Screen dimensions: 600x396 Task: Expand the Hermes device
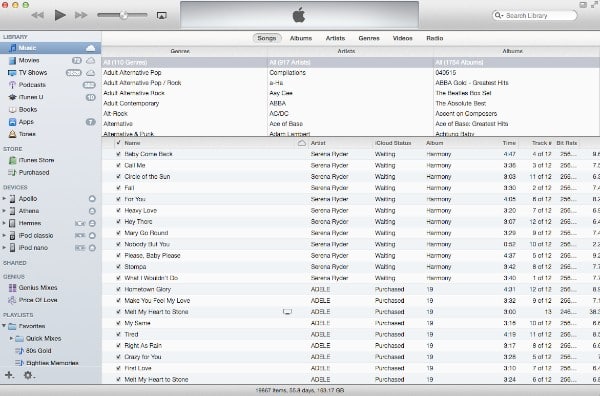[x=4, y=223]
